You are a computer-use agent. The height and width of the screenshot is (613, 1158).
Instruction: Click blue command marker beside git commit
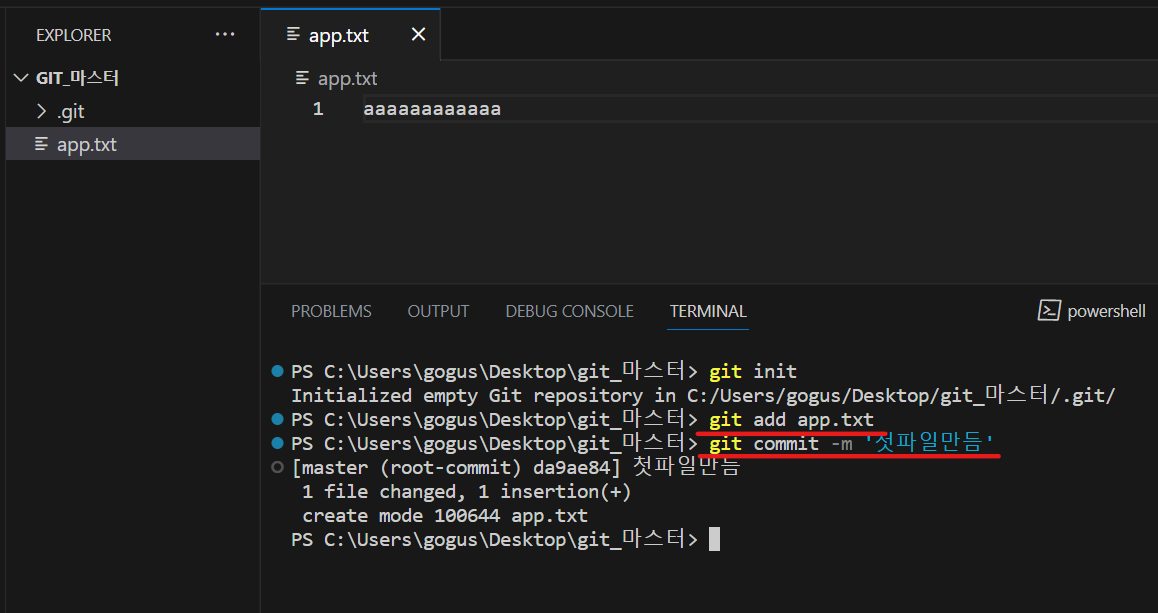coord(278,443)
